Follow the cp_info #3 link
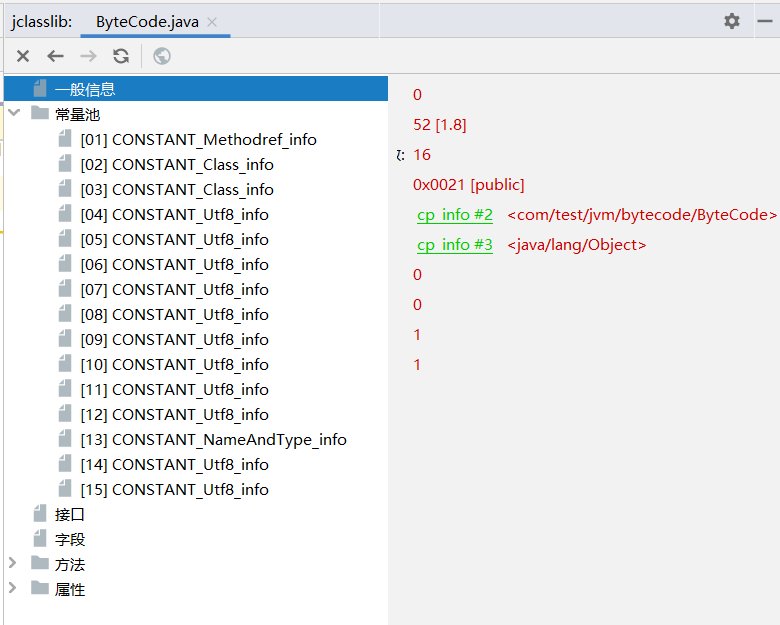Image resolution: width=780 pixels, height=625 pixels. 455,245
